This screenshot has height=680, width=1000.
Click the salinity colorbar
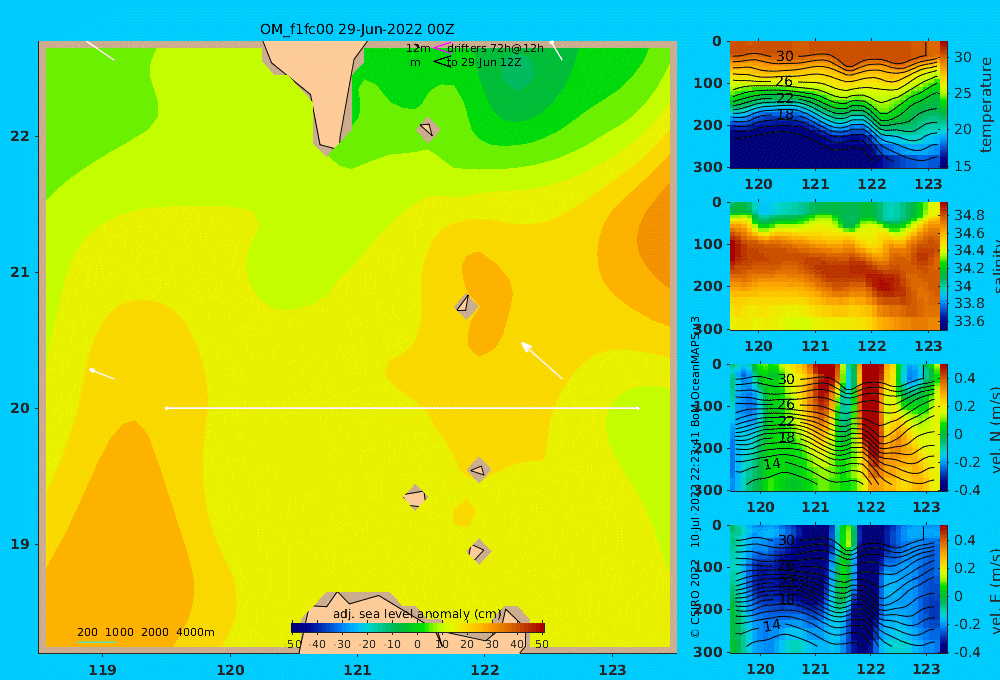(x=944, y=266)
